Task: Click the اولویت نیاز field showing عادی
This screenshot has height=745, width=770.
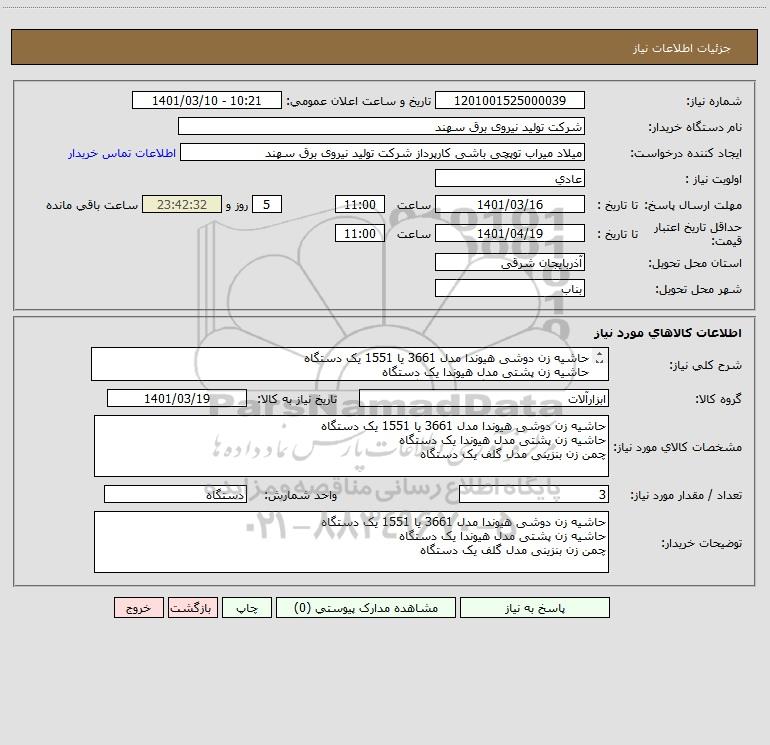Action: [510, 178]
